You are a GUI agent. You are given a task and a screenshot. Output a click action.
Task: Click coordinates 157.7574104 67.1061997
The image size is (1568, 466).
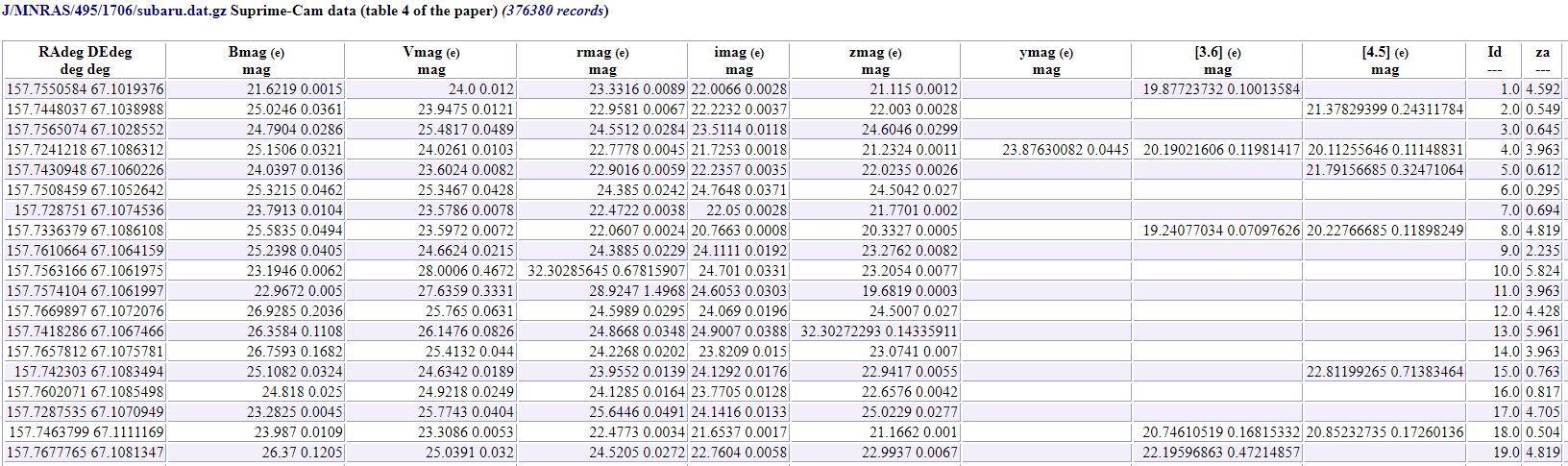85,291
